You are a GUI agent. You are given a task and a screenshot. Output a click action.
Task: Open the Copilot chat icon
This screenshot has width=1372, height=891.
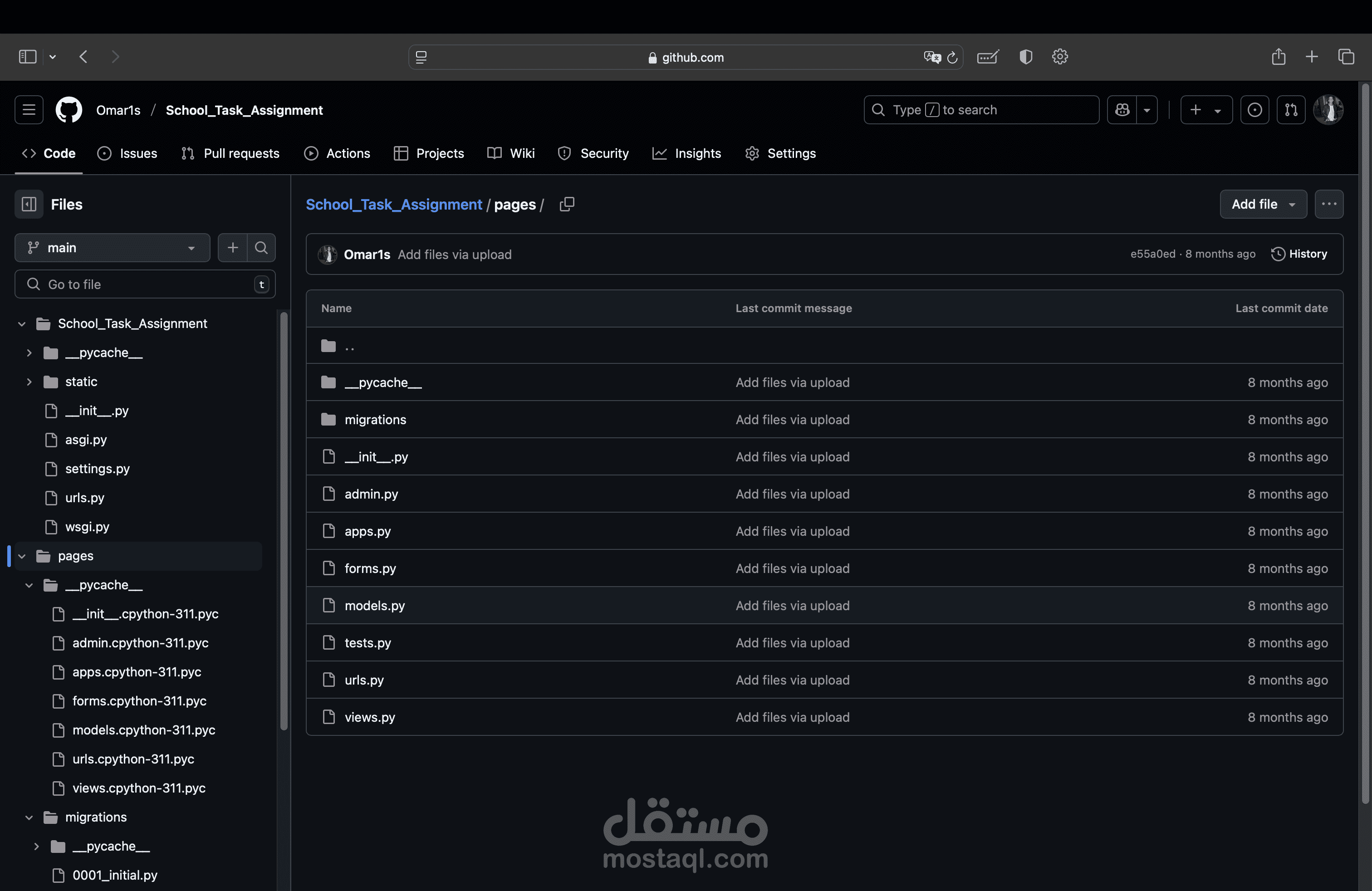(x=1122, y=109)
